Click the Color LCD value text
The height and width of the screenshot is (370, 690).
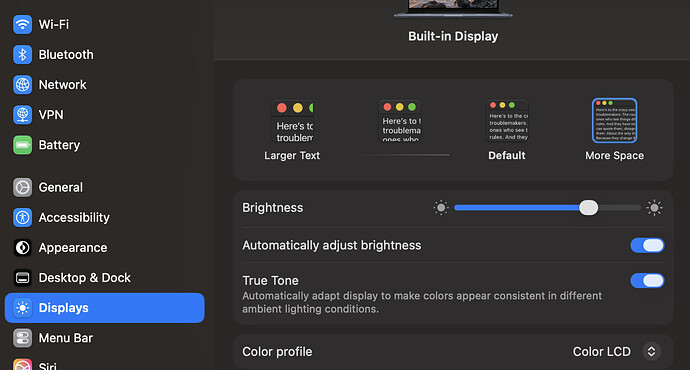[602, 352]
